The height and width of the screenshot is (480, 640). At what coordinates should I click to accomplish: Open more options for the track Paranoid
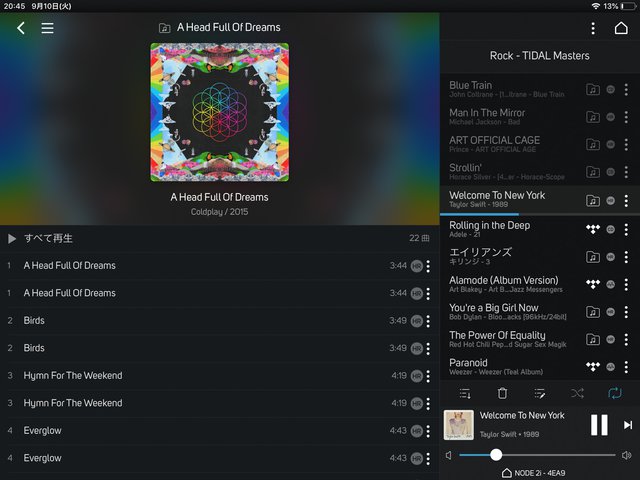(x=626, y=367)
